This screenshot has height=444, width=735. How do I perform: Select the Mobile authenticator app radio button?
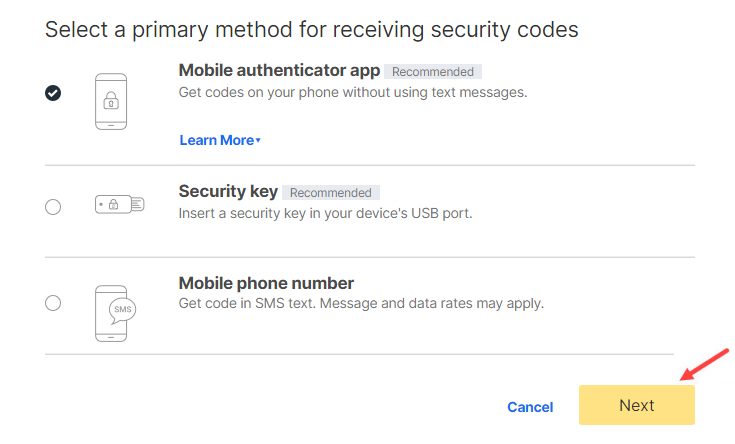click(53, 93)
